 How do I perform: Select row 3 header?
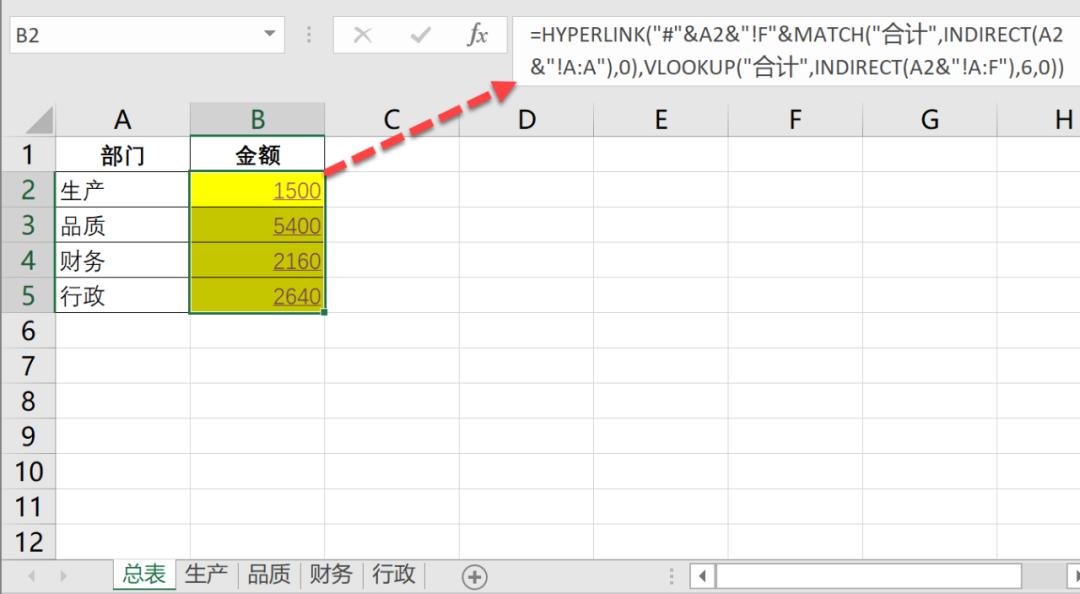click(27, 225)
